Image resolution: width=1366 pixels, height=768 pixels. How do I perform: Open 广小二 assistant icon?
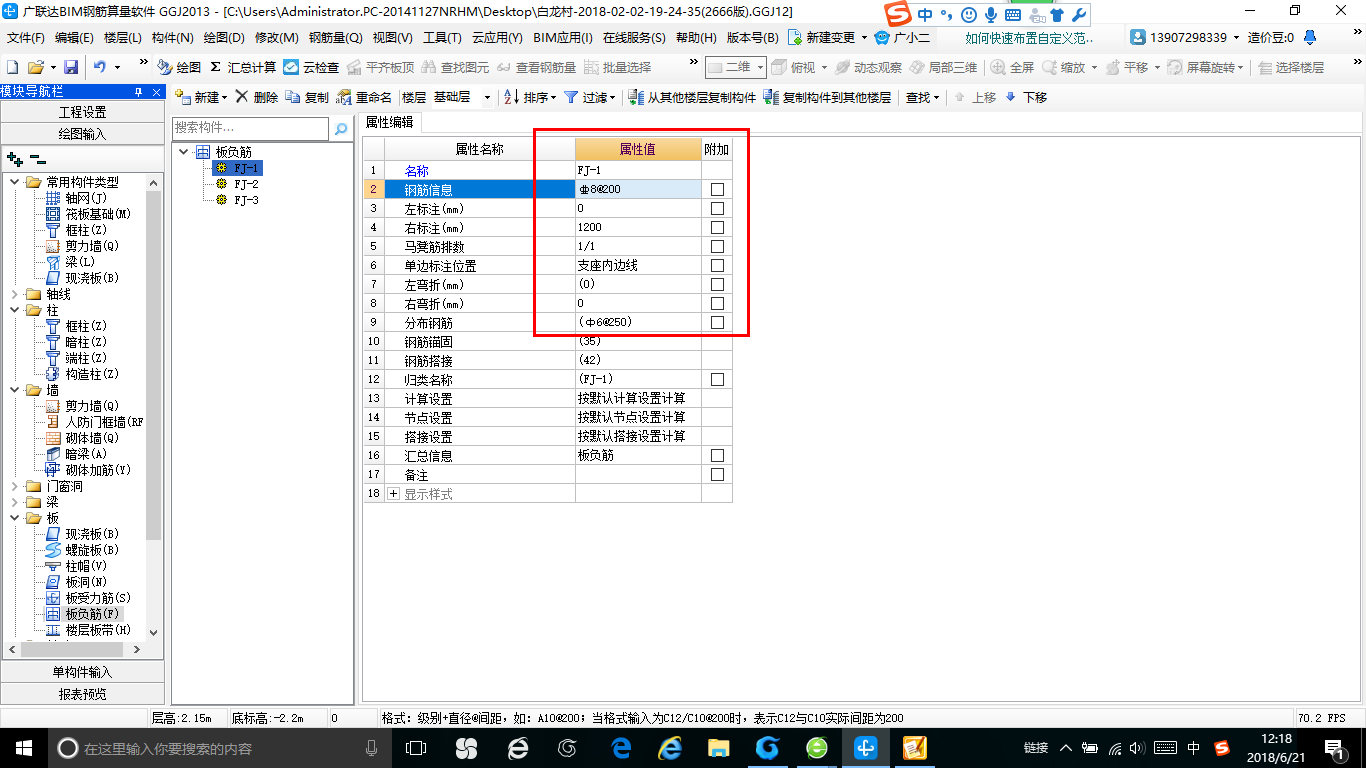point(902,37)
